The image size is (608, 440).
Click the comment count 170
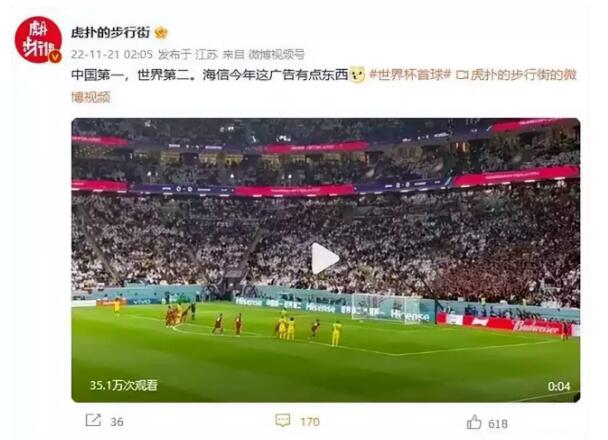[x=310, y=421]
